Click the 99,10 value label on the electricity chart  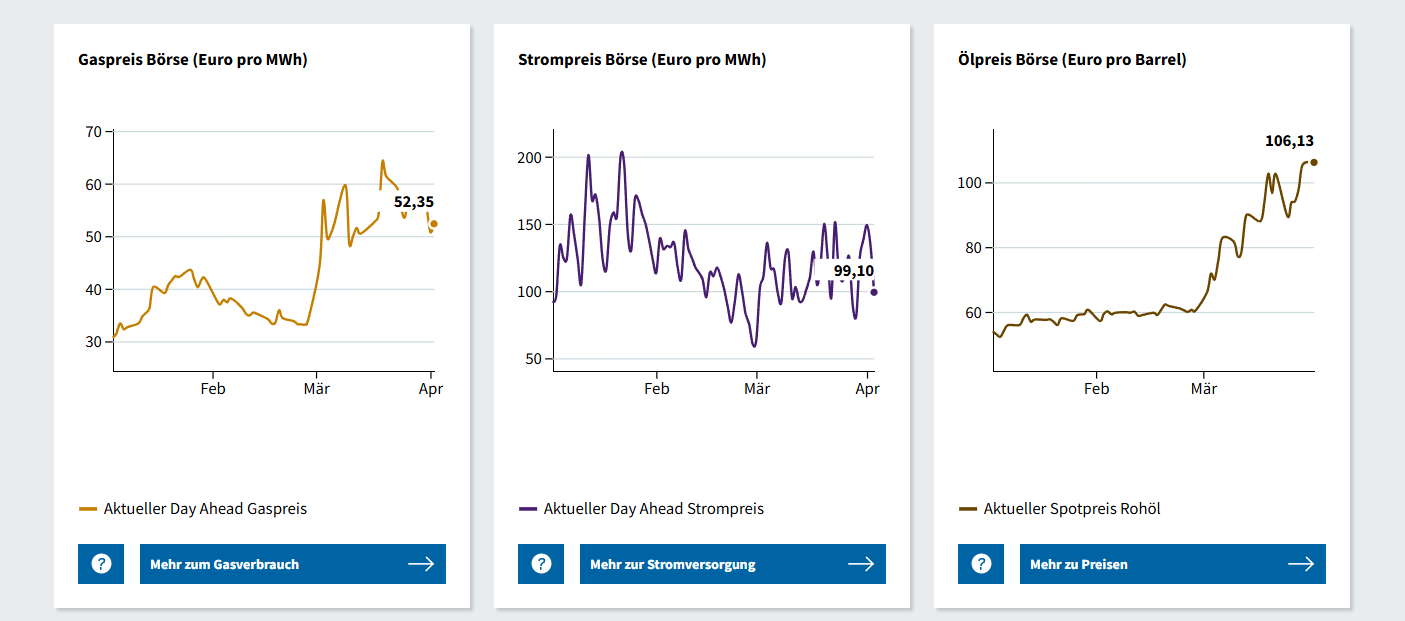(853, 270)
